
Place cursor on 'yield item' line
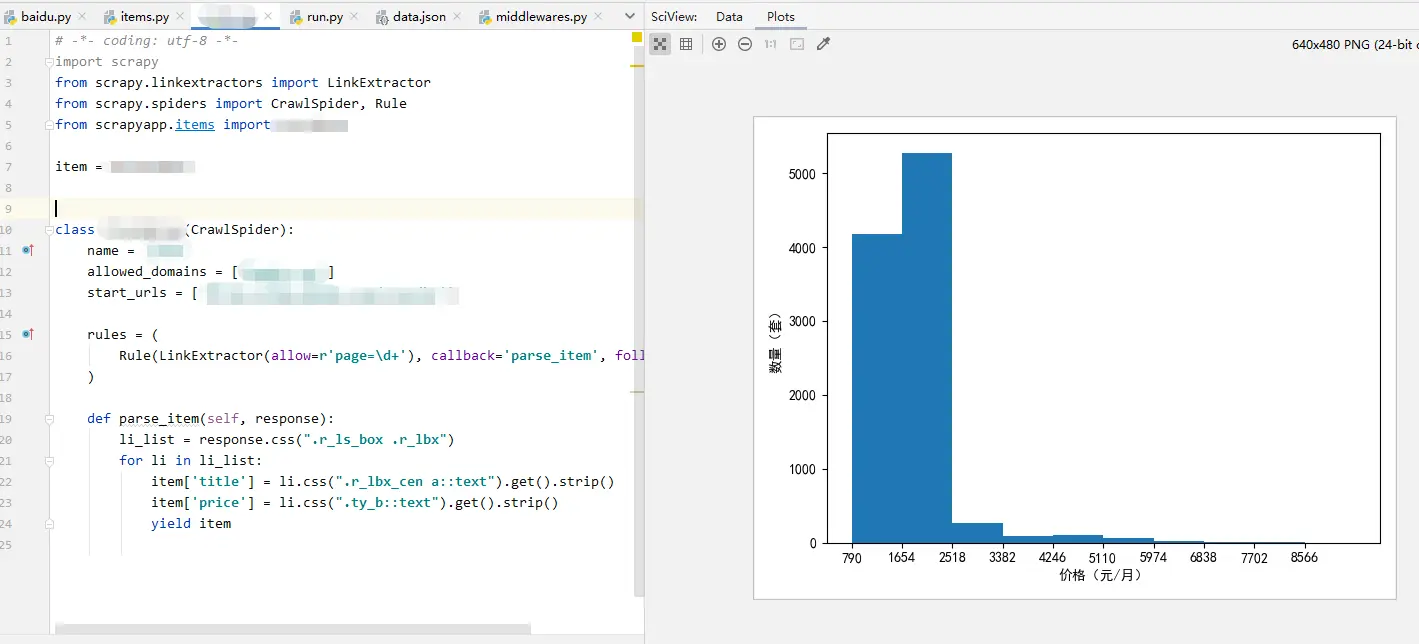[191, 523]
